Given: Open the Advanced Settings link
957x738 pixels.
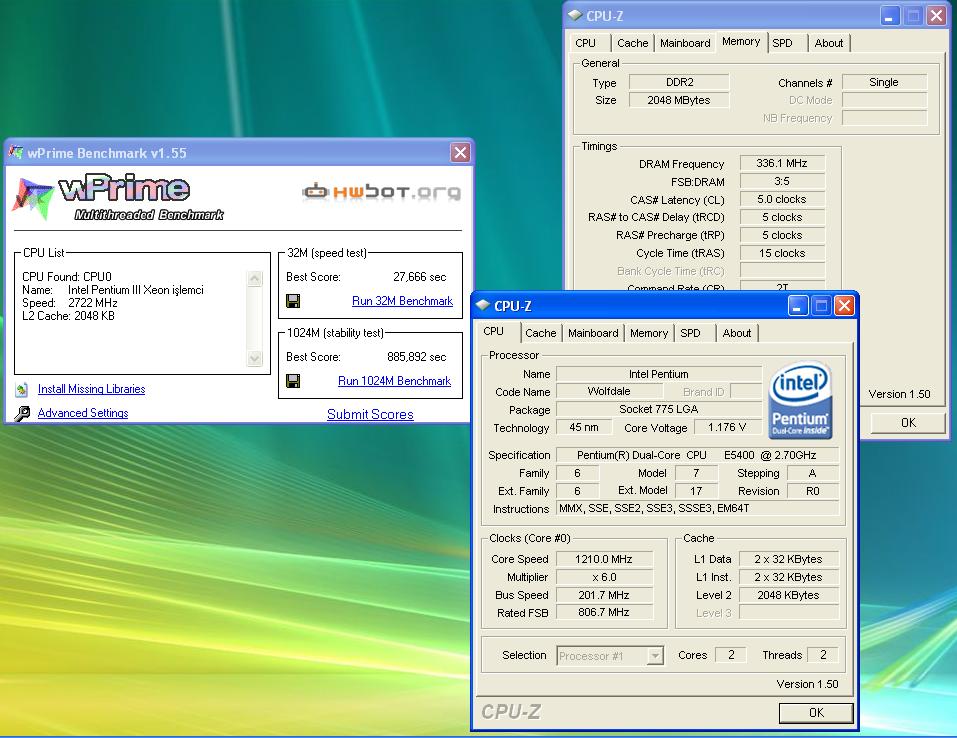Looking at the screenshot, I should point(83,413).
